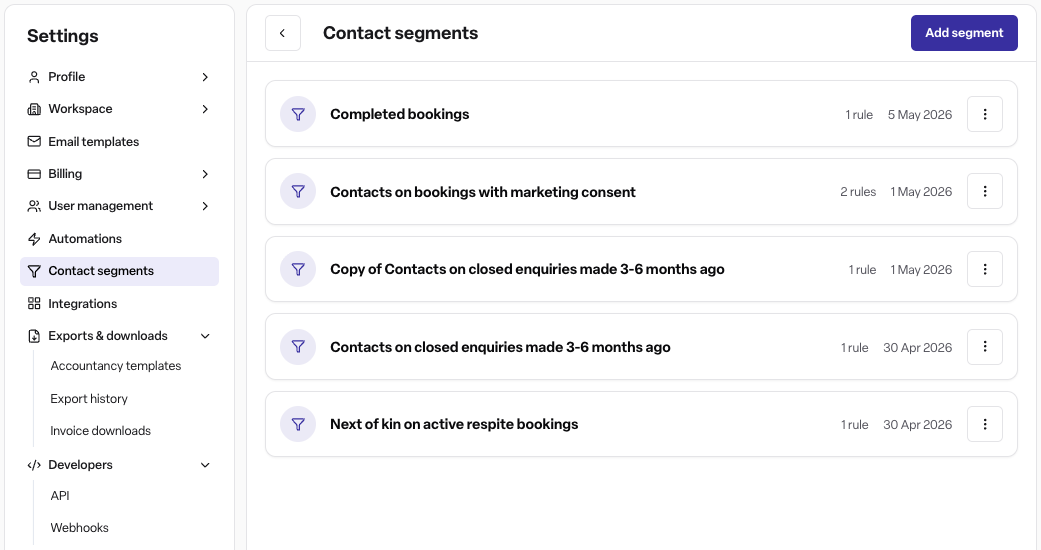This screenshot has width=1041, height=550.
Task: Expand the Billing chevron
Action: pos(205,174)
